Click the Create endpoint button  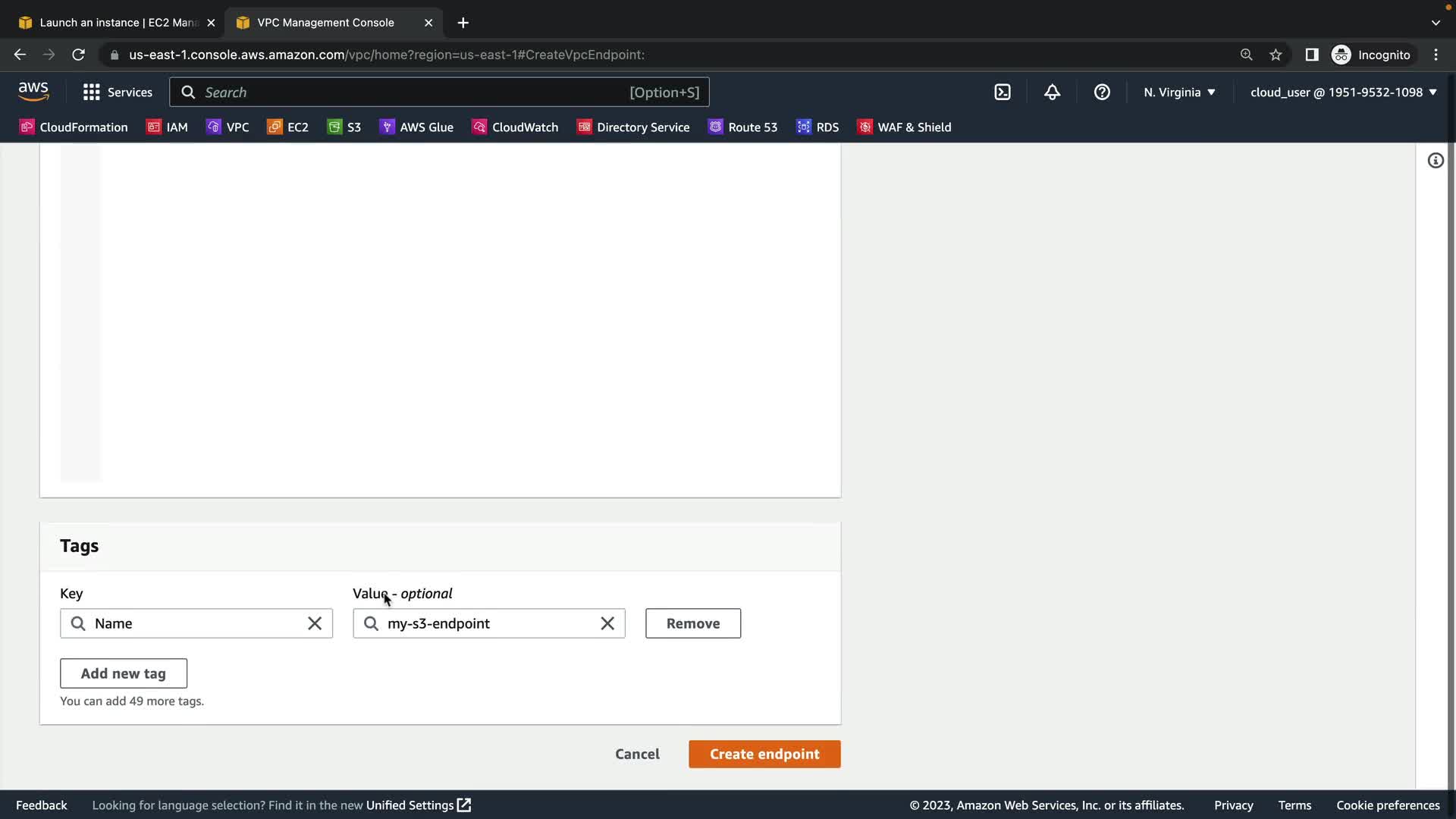[764, 754]
